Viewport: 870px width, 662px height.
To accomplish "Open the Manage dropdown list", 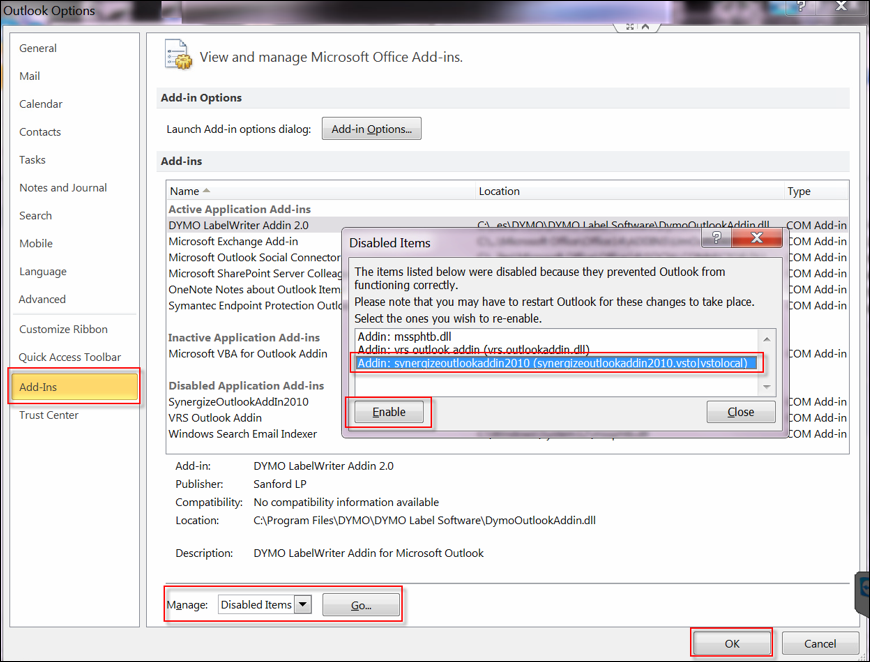I will pyautogui.click(x=303, y=604).
